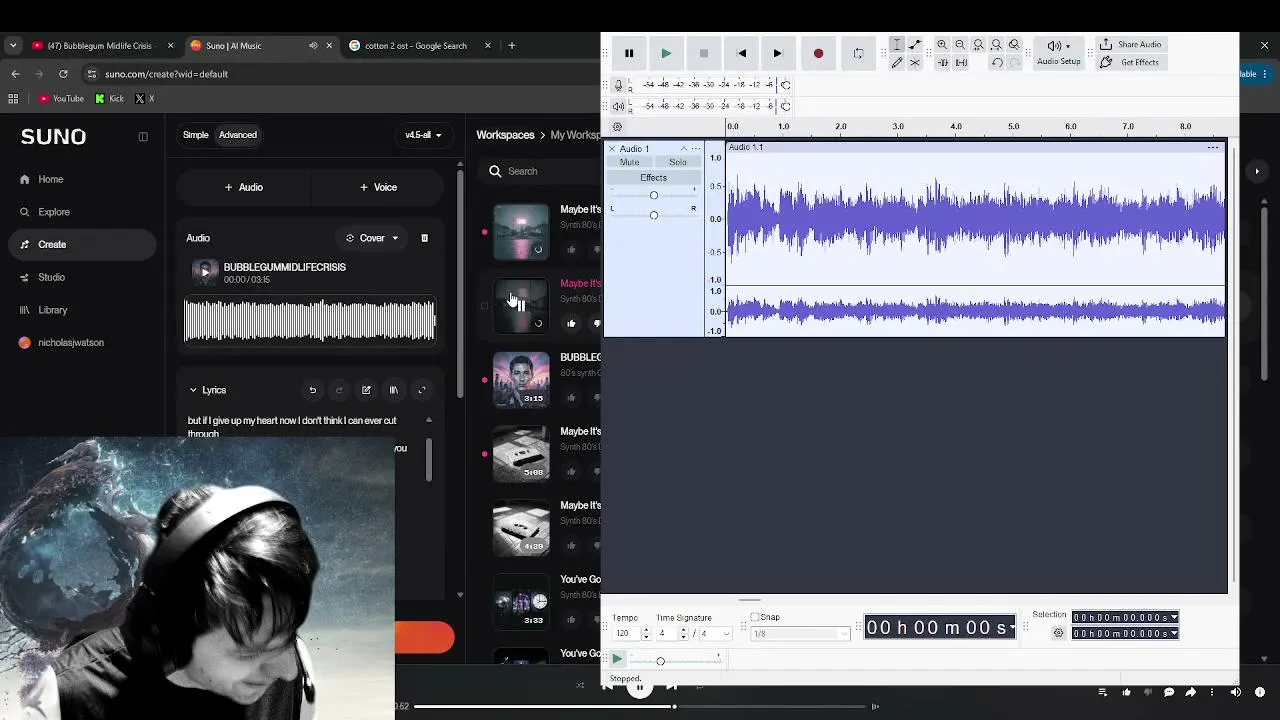Select Advanced creation mode
The height and width of the screenshot is (720, 1280).
point(238,135)
